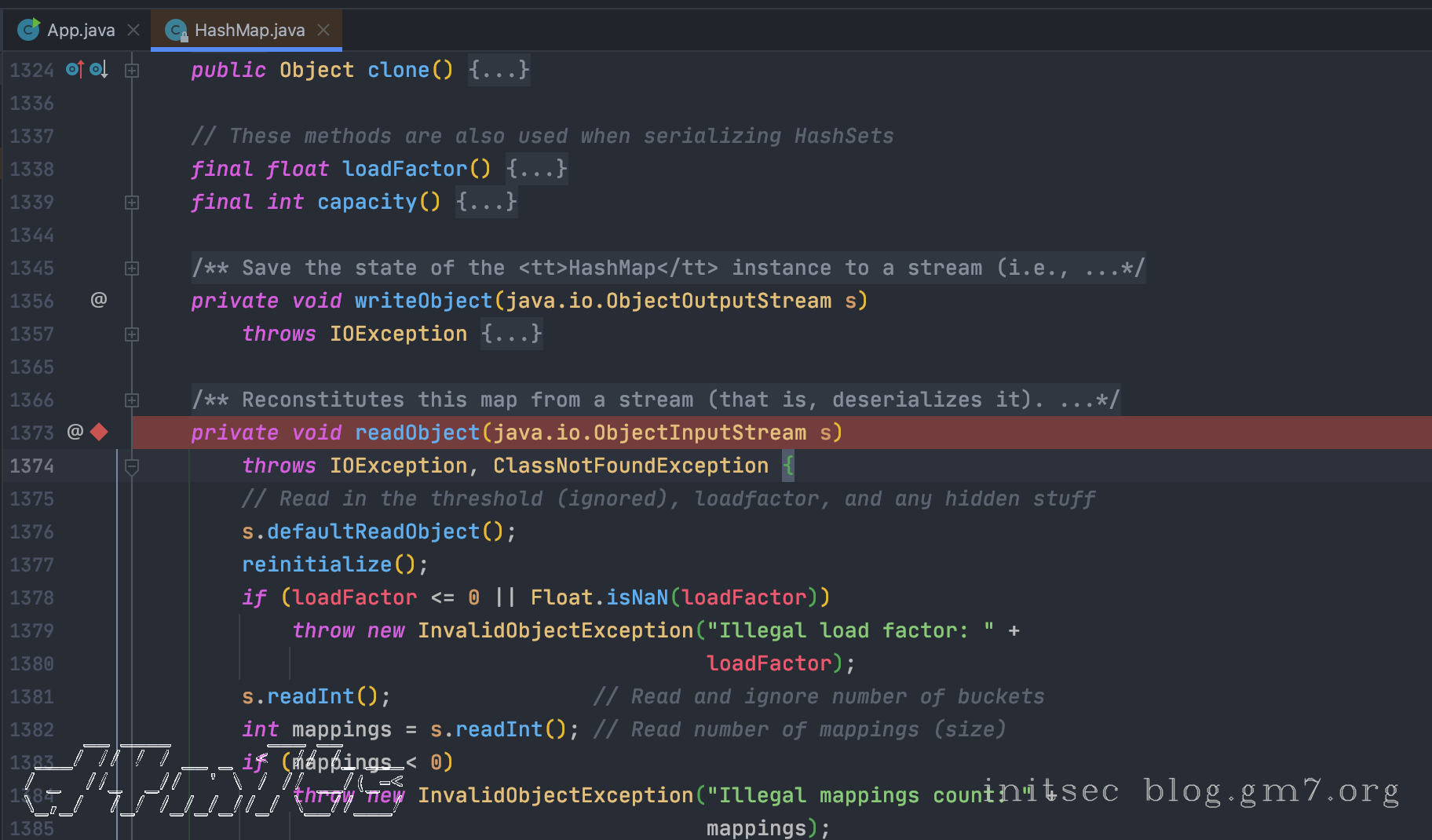
Task: Close the HashMap.java editor tab
Action: [323, 30]
